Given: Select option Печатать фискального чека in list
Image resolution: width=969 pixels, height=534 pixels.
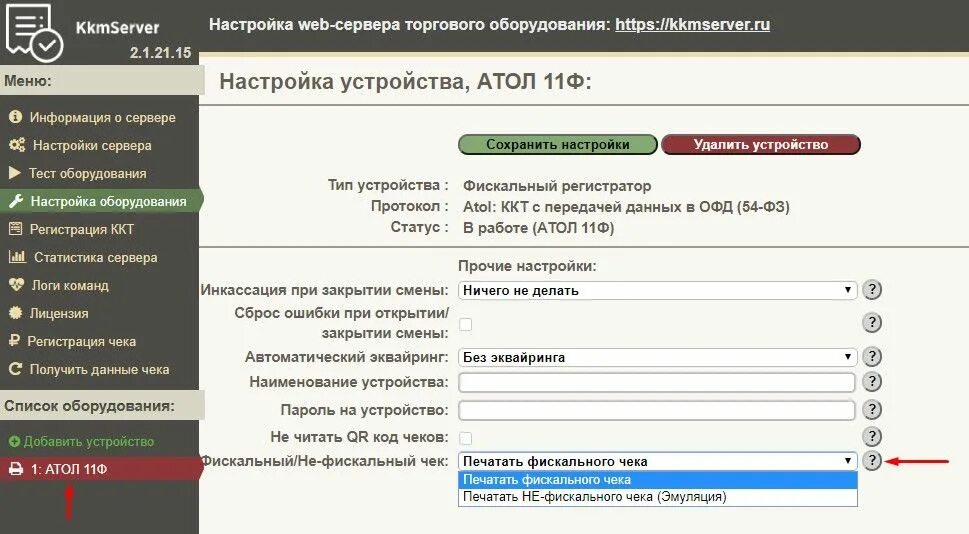Looking at the screenshot, I should point(658,480).
